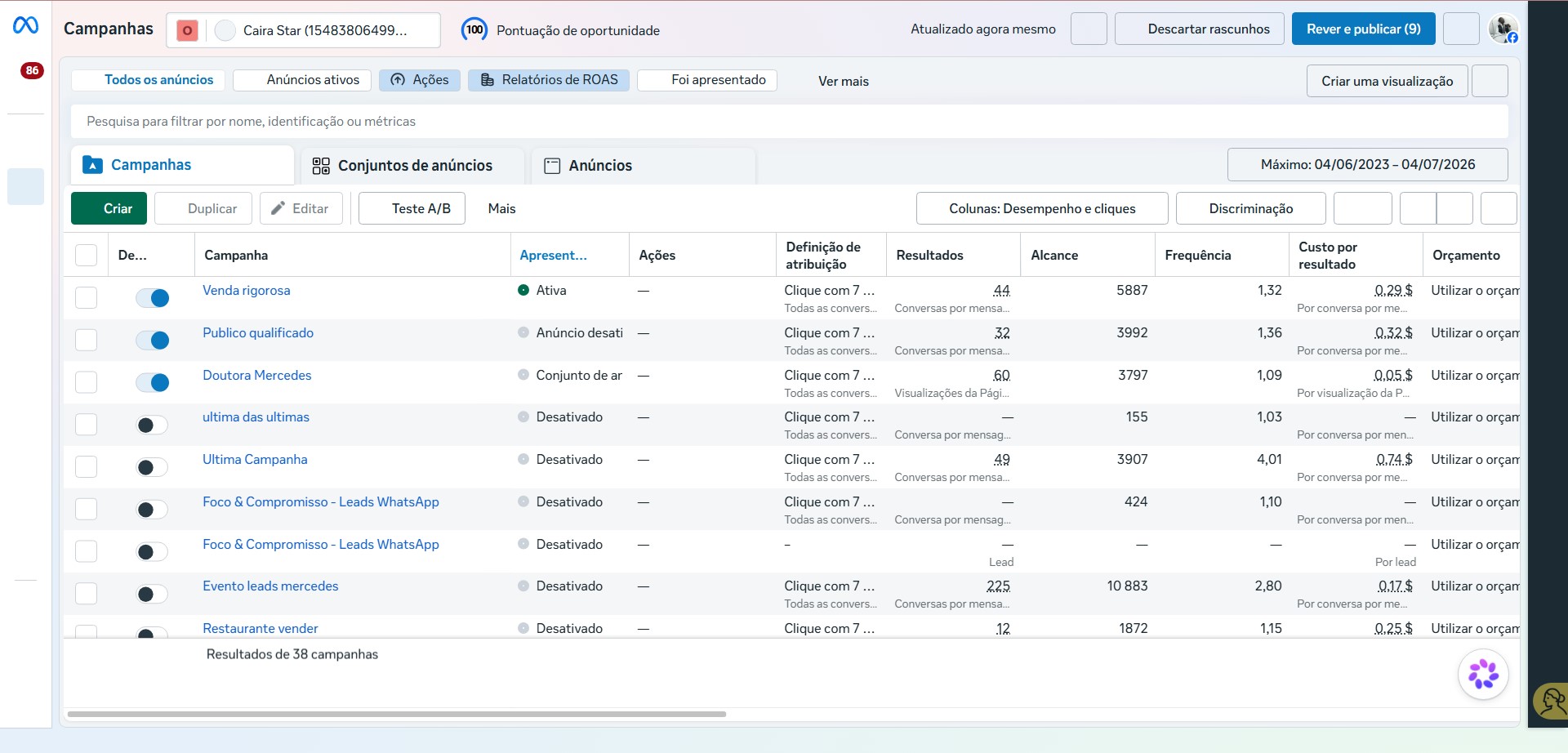Open the AI assistant sparkle button
Image resolution: width=1568 pixels, height=753 pixels.
(x=1483, y=675)
